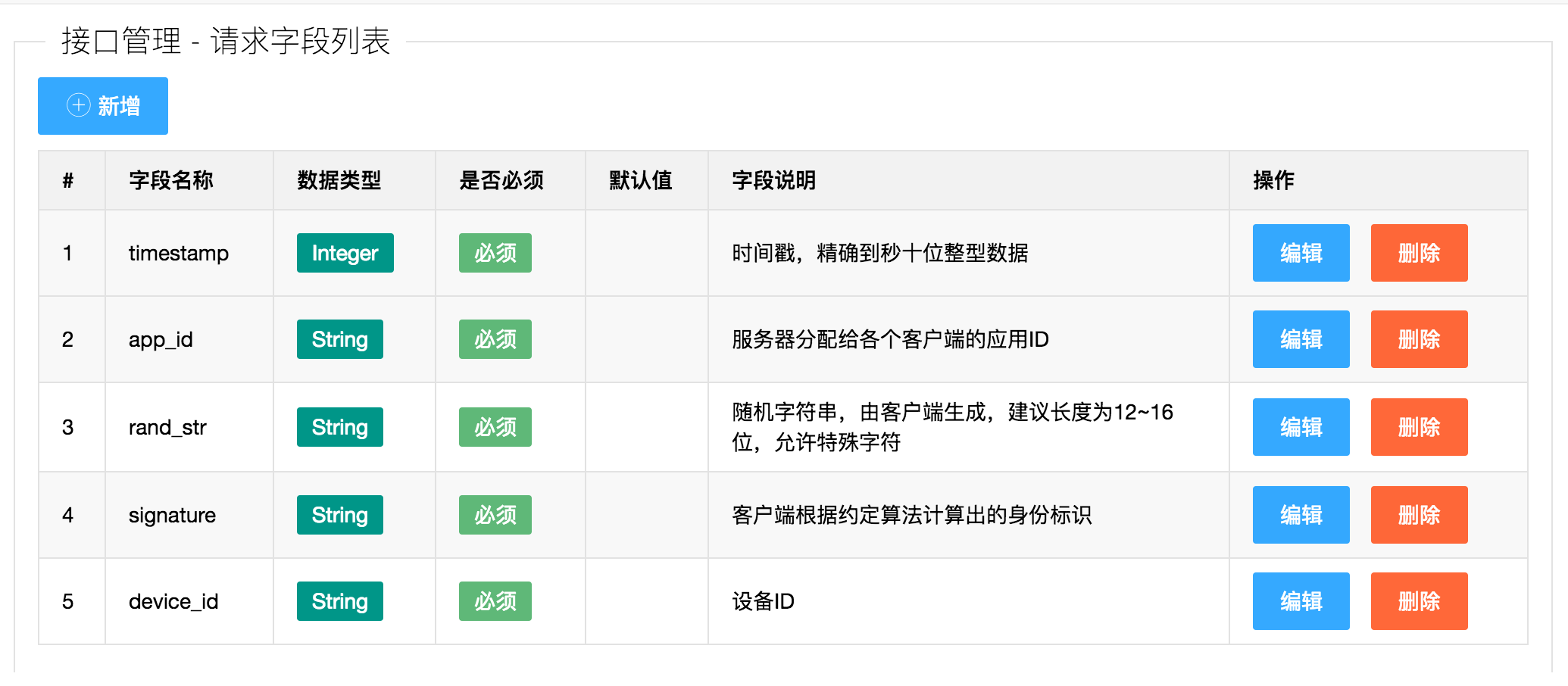Click 新增 to add a new field
The height and width of the screenshot is (686, 1568).
[x=102, y=105]
